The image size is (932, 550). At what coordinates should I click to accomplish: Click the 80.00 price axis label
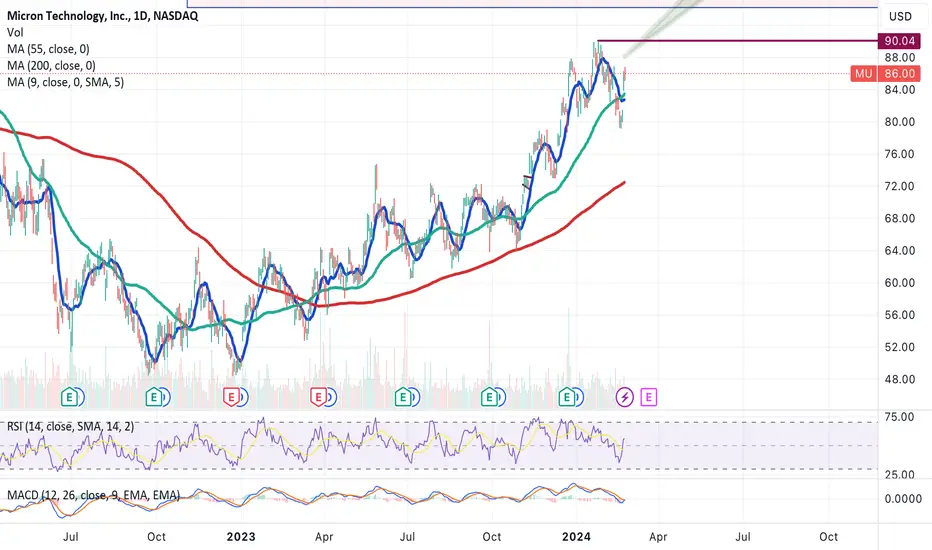(899, 122)
